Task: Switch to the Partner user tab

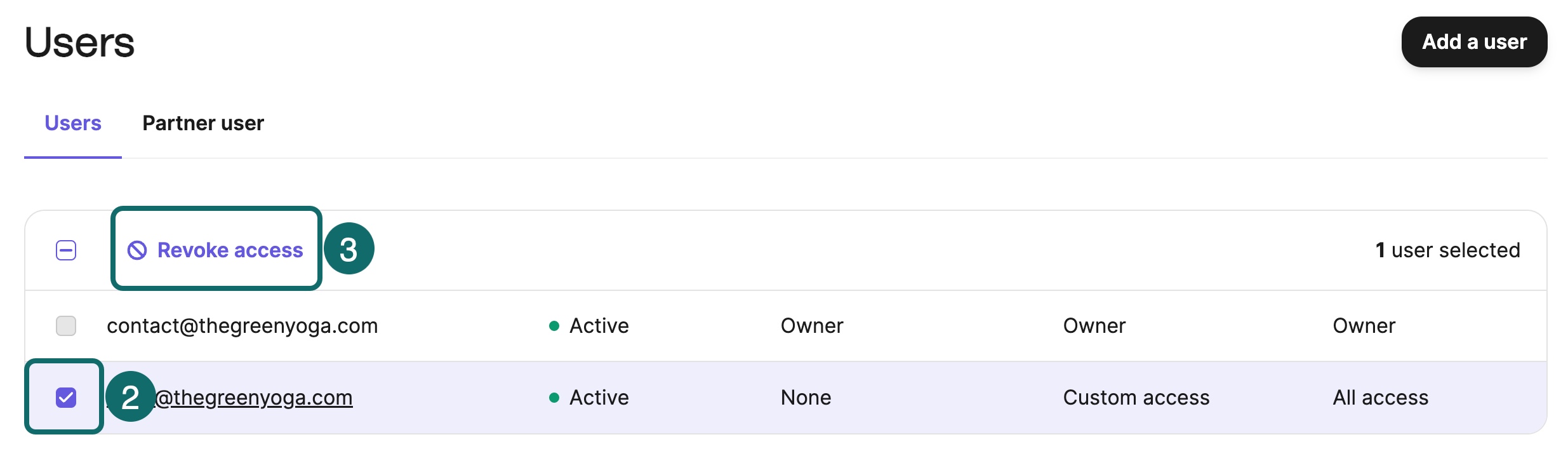Action: [203, 123]
